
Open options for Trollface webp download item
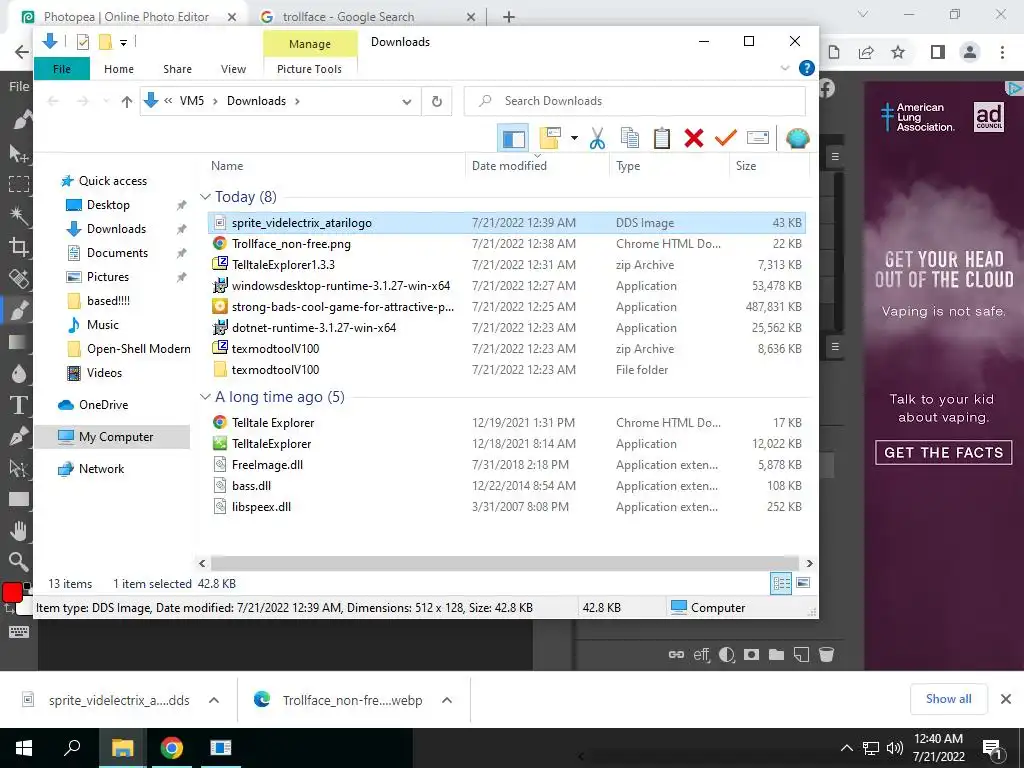click(447, 700)
